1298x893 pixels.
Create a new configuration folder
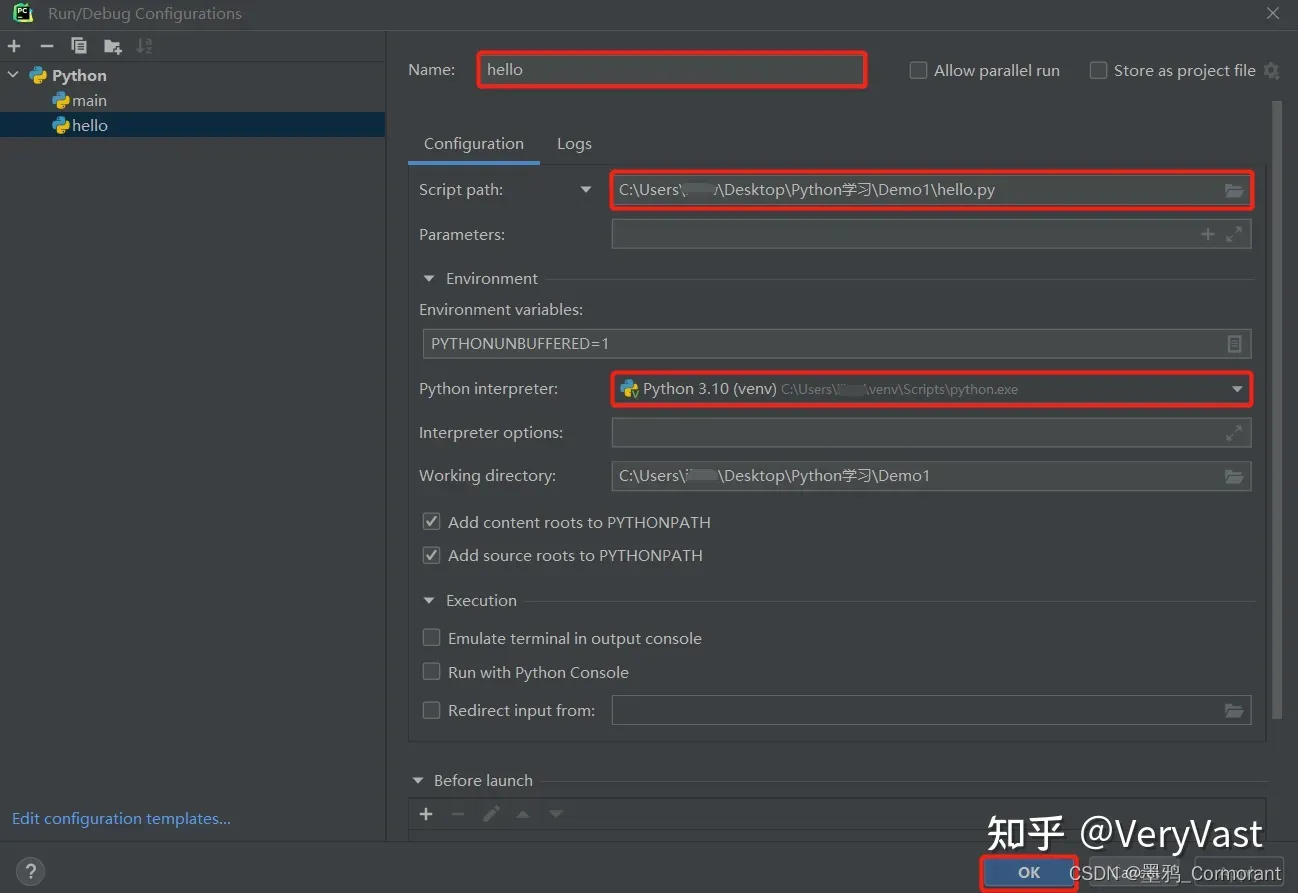click(112, 46)
